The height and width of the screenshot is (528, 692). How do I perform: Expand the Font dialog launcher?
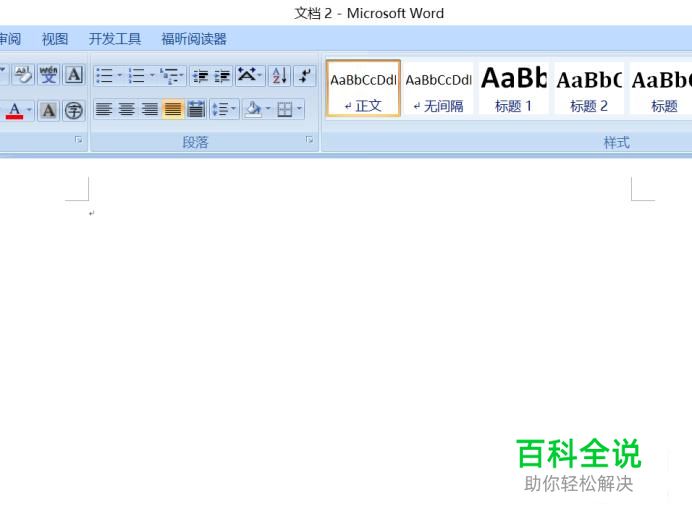tap(79, 140)
